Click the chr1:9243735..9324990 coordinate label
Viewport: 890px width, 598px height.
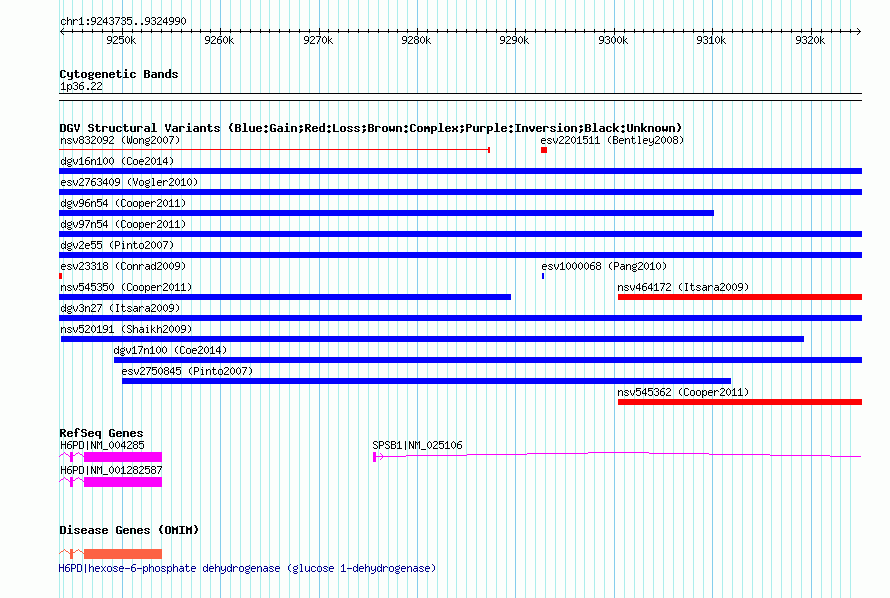coord(123,21)
